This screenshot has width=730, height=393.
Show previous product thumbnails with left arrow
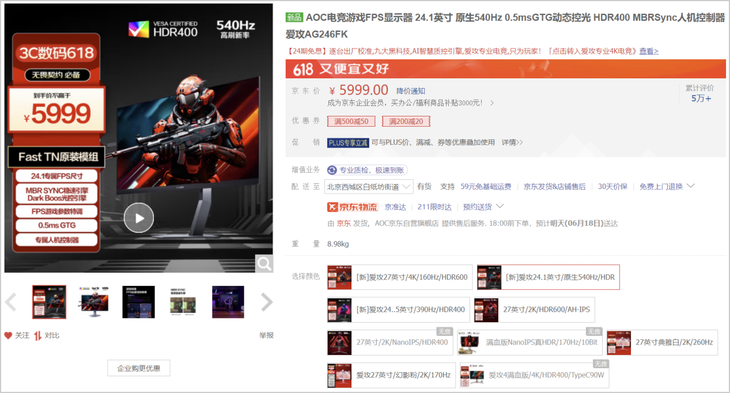coord(11,302)
